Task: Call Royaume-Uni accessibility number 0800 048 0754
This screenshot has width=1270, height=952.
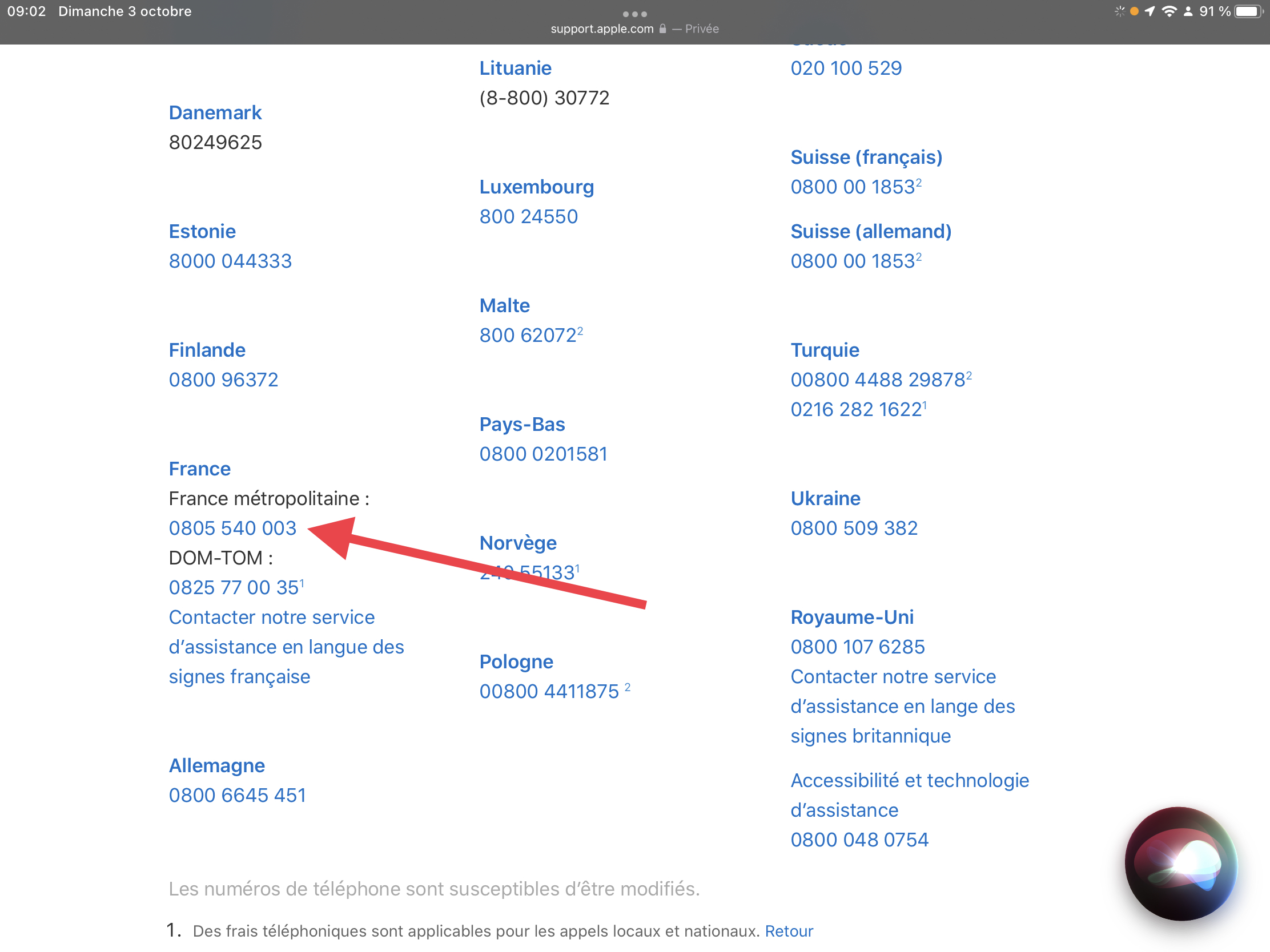Action: (859, 840)
